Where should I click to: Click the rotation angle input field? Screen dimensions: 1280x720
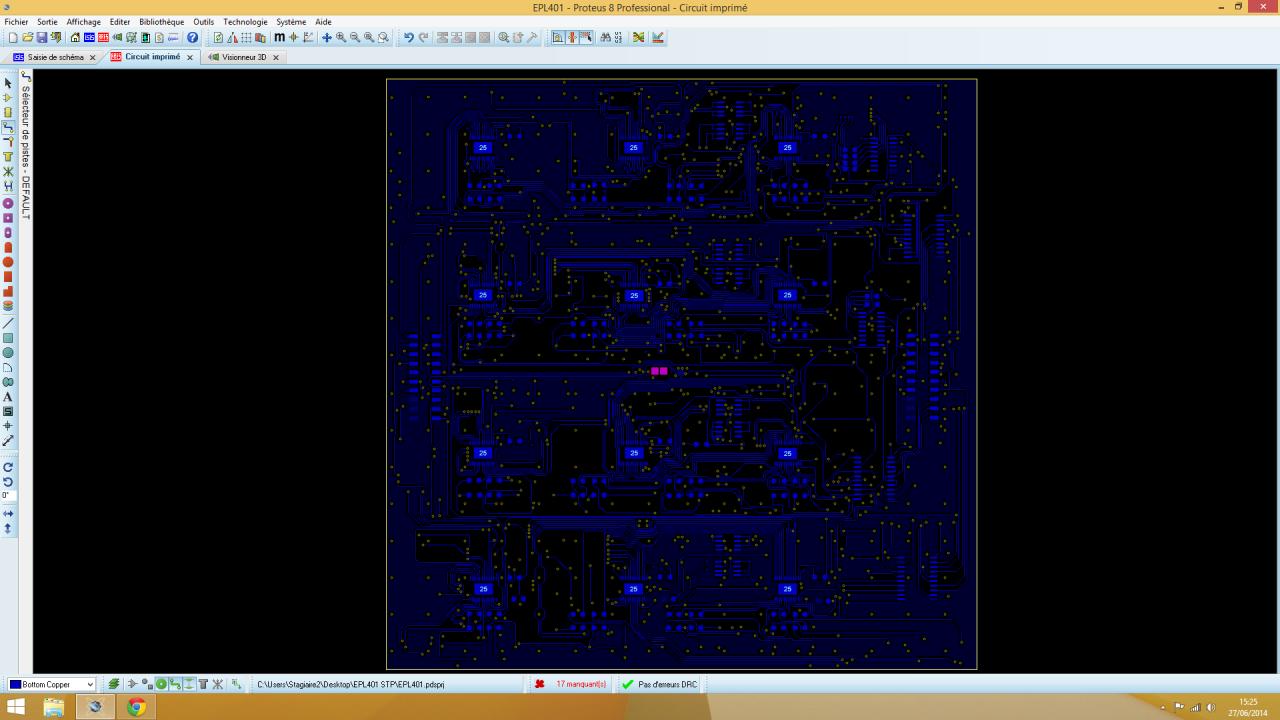(8, 495)
